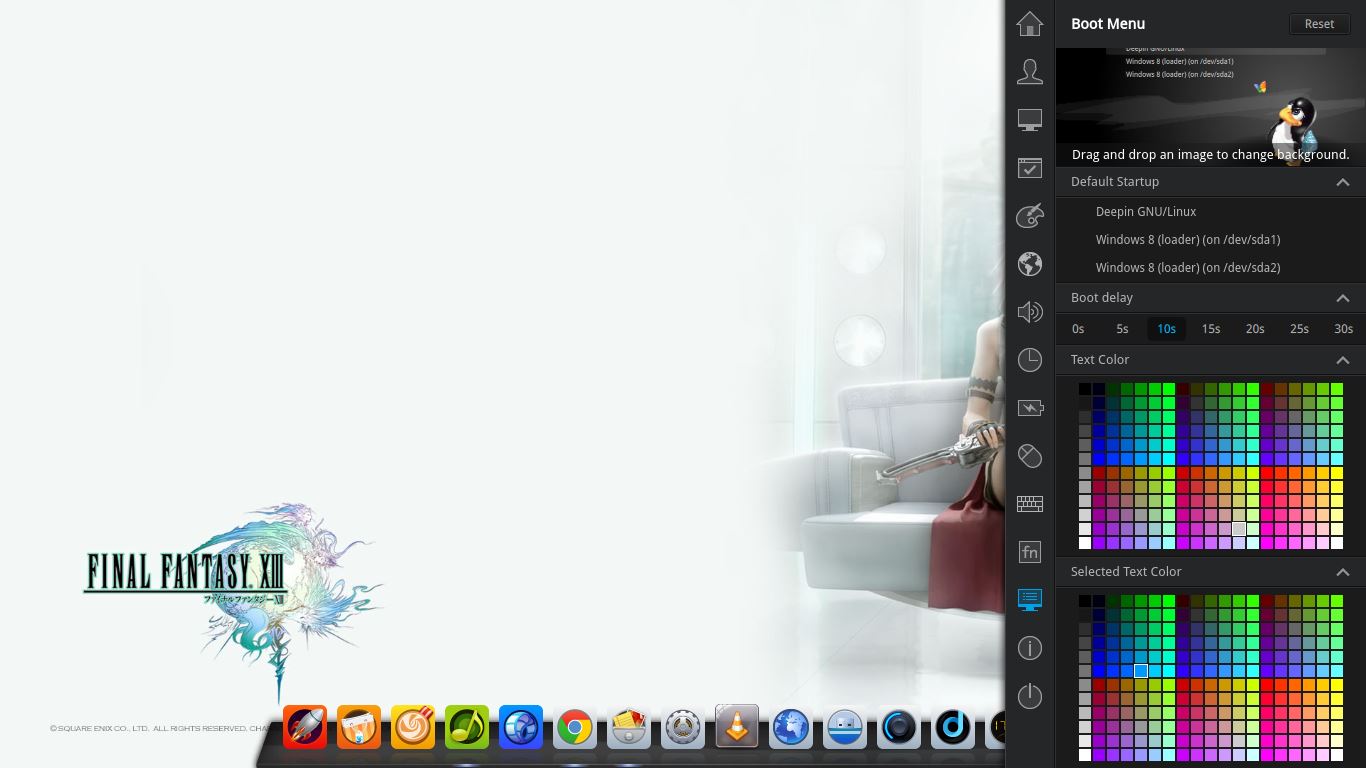Screen dimensions: 1366x768
Task: Open the System Information icon
Action: tap(1030, 648)
